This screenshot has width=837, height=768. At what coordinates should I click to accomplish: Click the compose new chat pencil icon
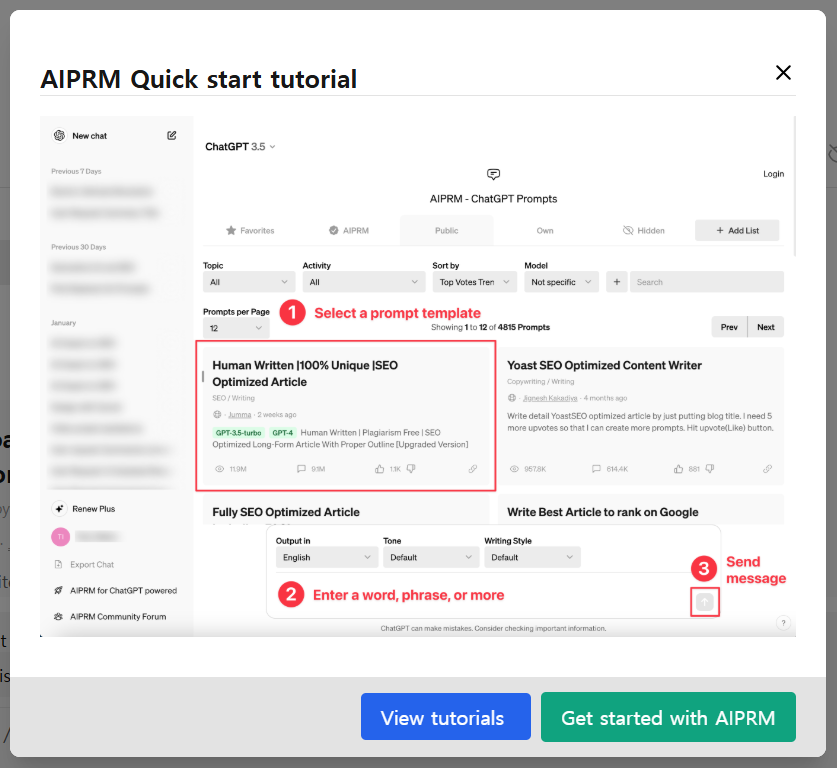pos(171,136)
